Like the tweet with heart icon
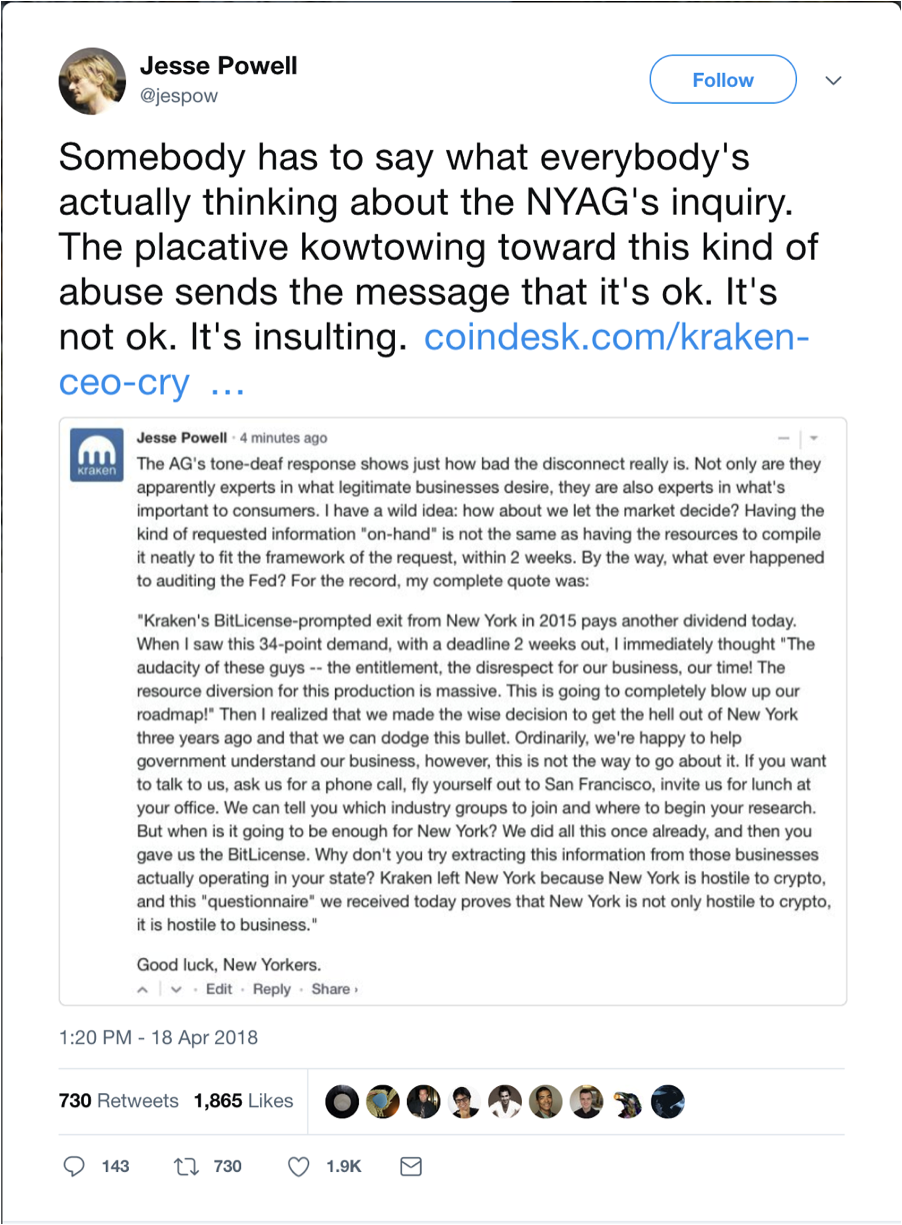Image resolution: width=902 pixels, height=1225 pixels. [x=299, y=1166]
